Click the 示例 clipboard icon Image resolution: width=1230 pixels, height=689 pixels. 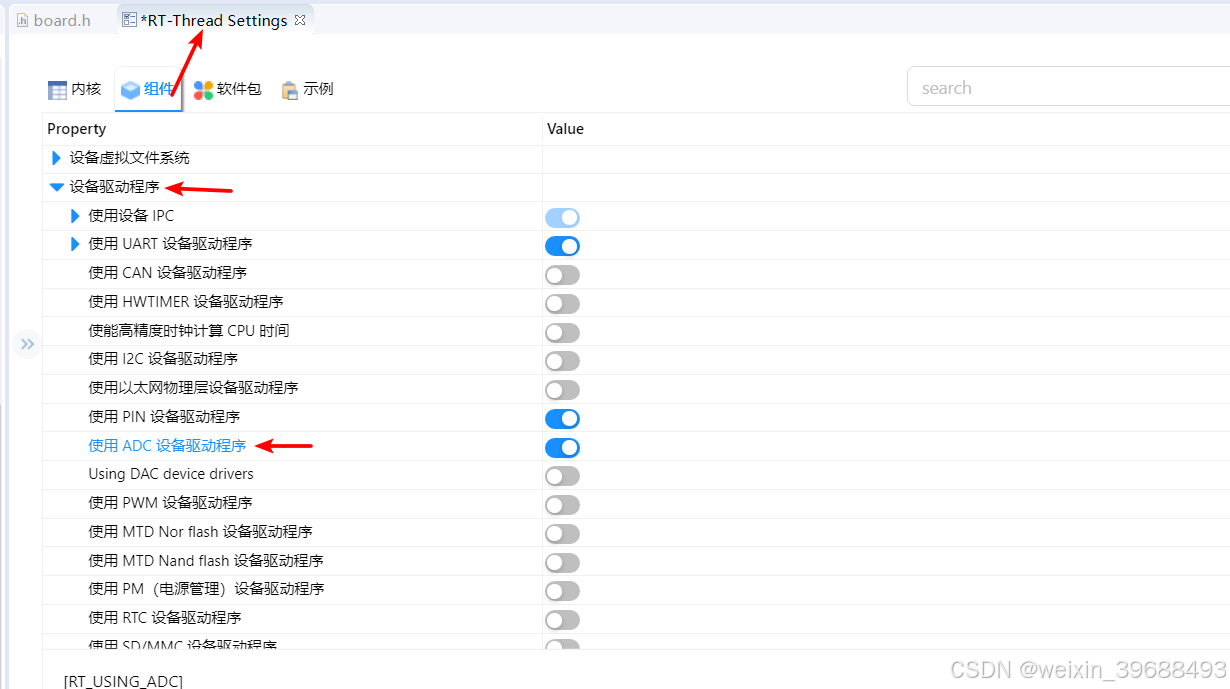pyautogui.click(x=290, y=90)
